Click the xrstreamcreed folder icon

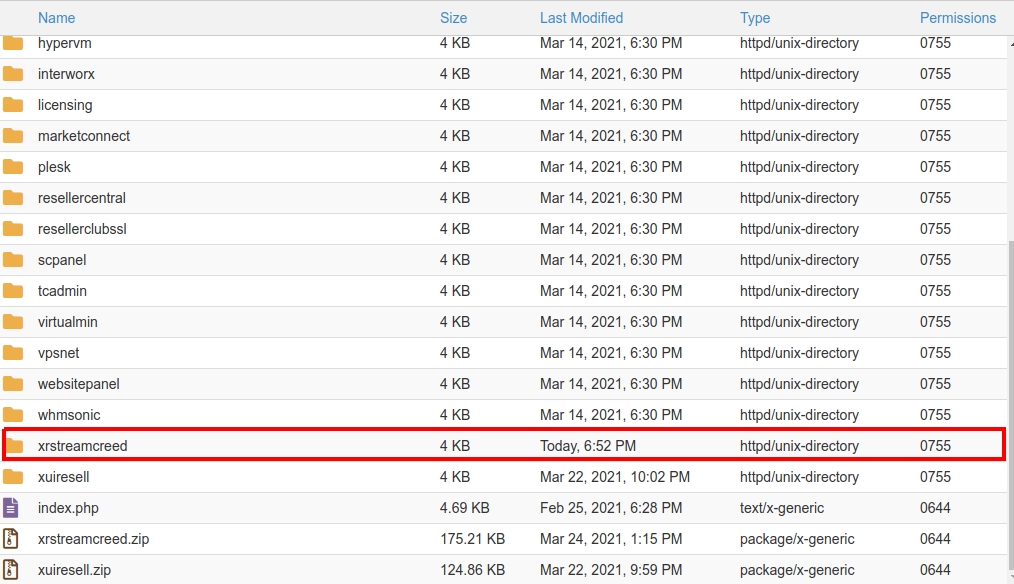pos(14,446)
